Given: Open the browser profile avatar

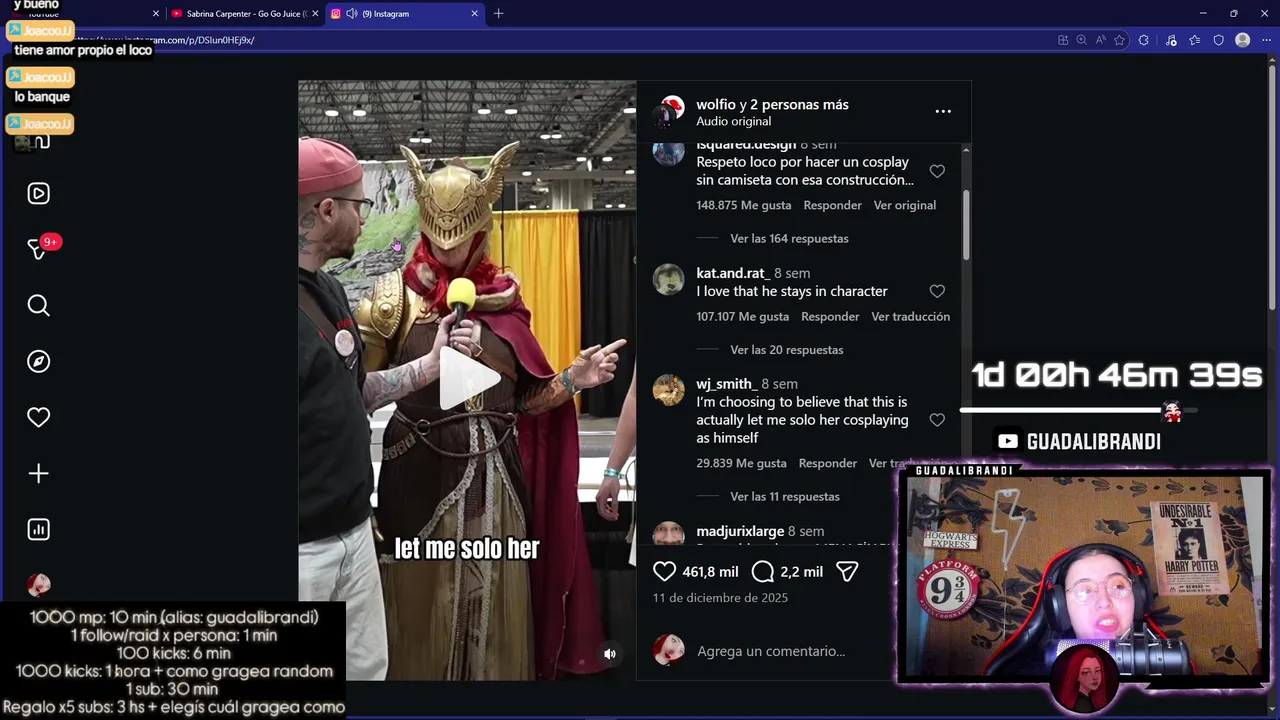Looking at the screenshot, I should tap(1242, 40).
